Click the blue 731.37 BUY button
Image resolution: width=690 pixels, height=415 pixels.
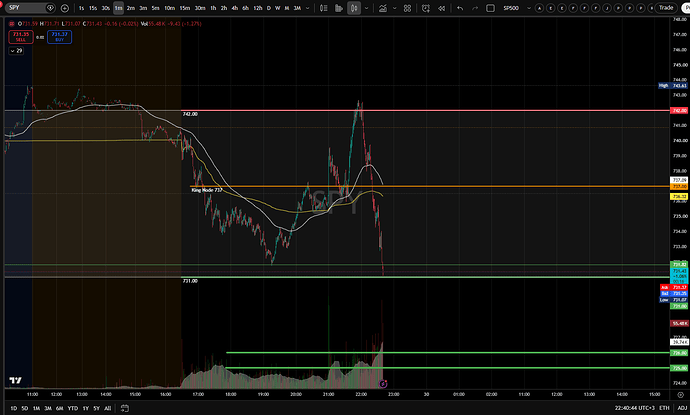pos(59,37)
